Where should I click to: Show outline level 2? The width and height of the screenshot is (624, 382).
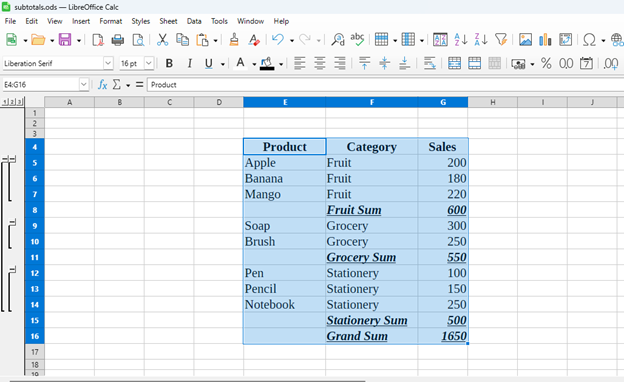[x=12, y=102]
